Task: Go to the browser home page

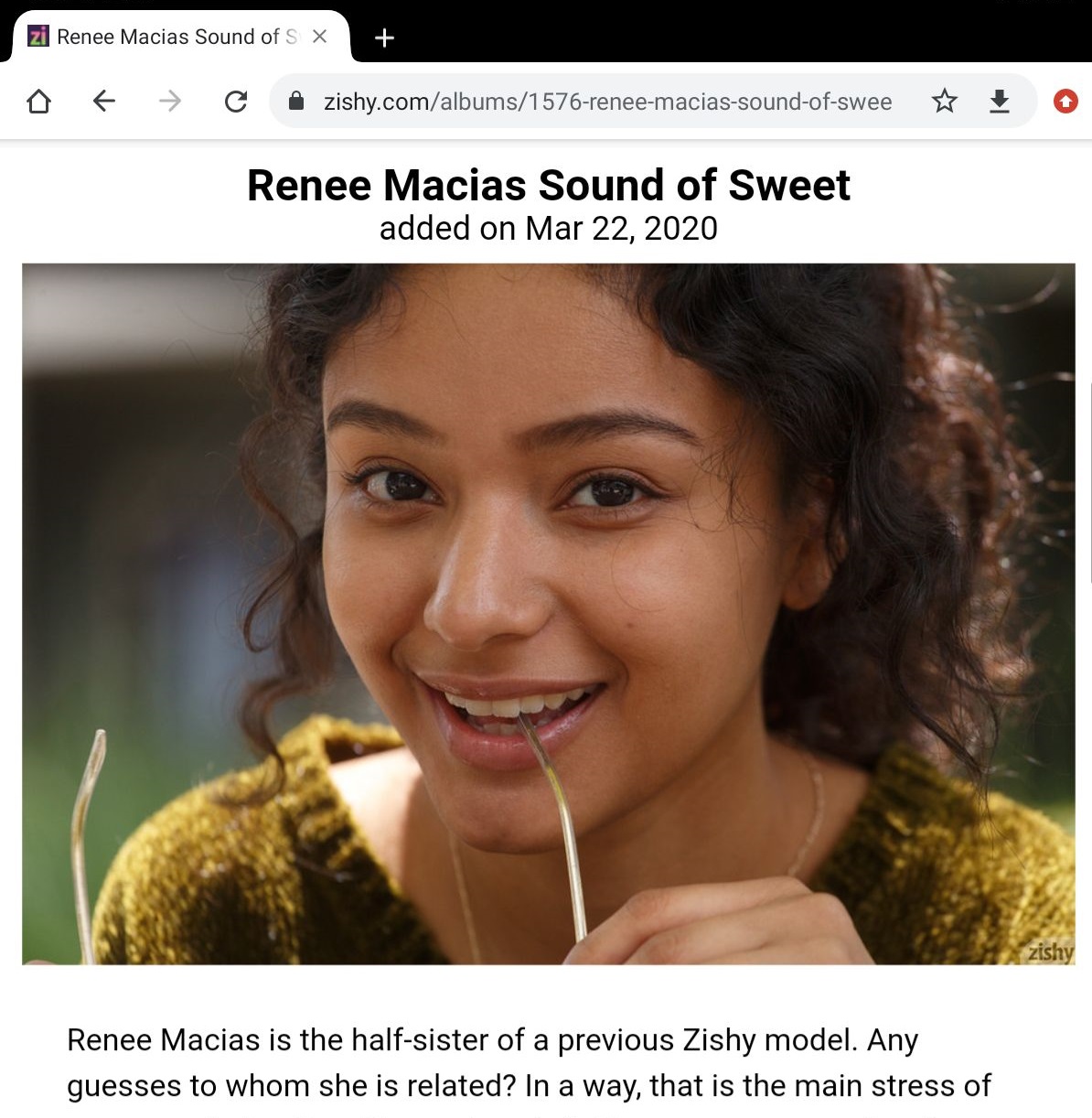Action: (38, 101)
